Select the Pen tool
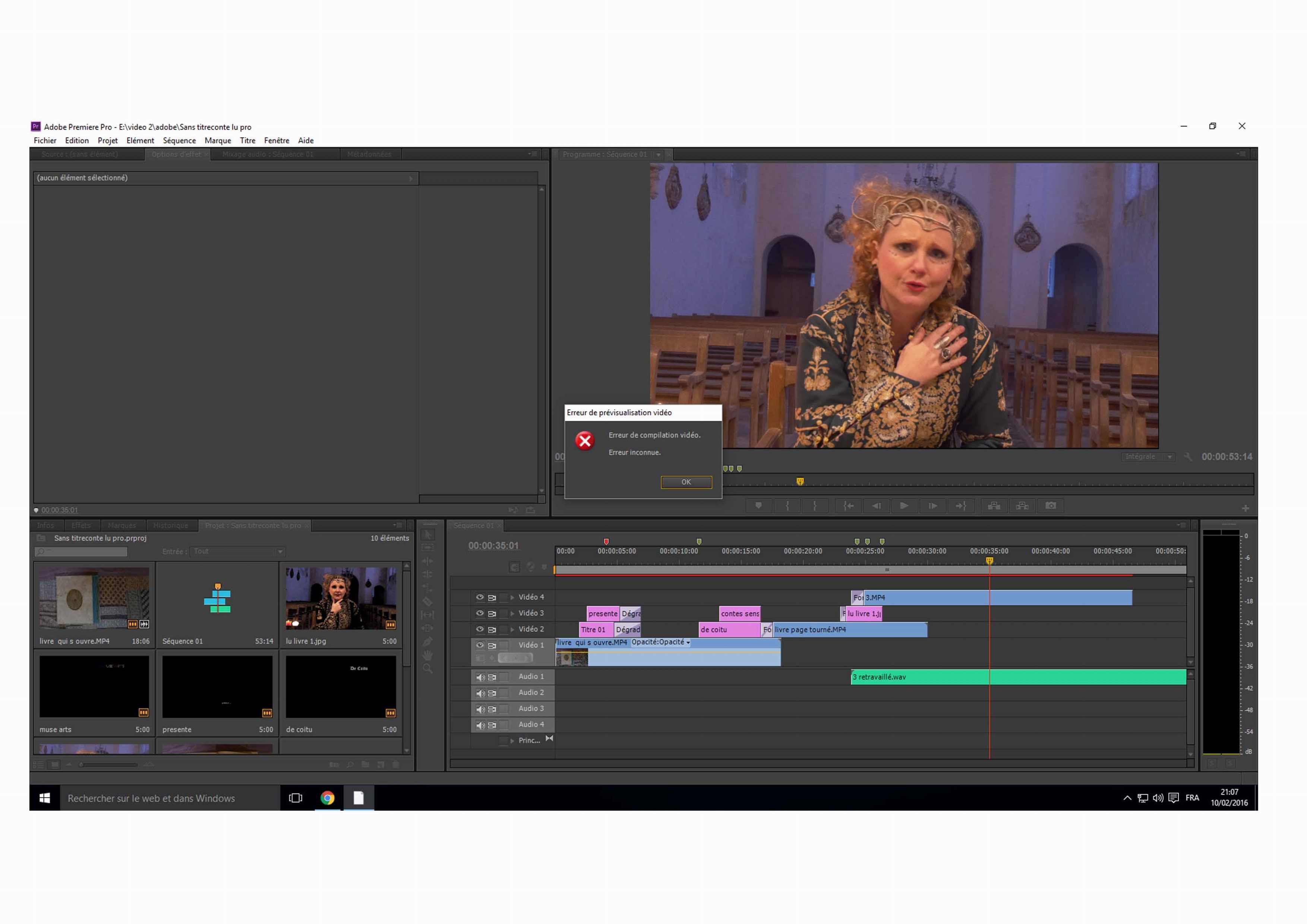Viewport: 1307px width, 924px height. (428, 642)
